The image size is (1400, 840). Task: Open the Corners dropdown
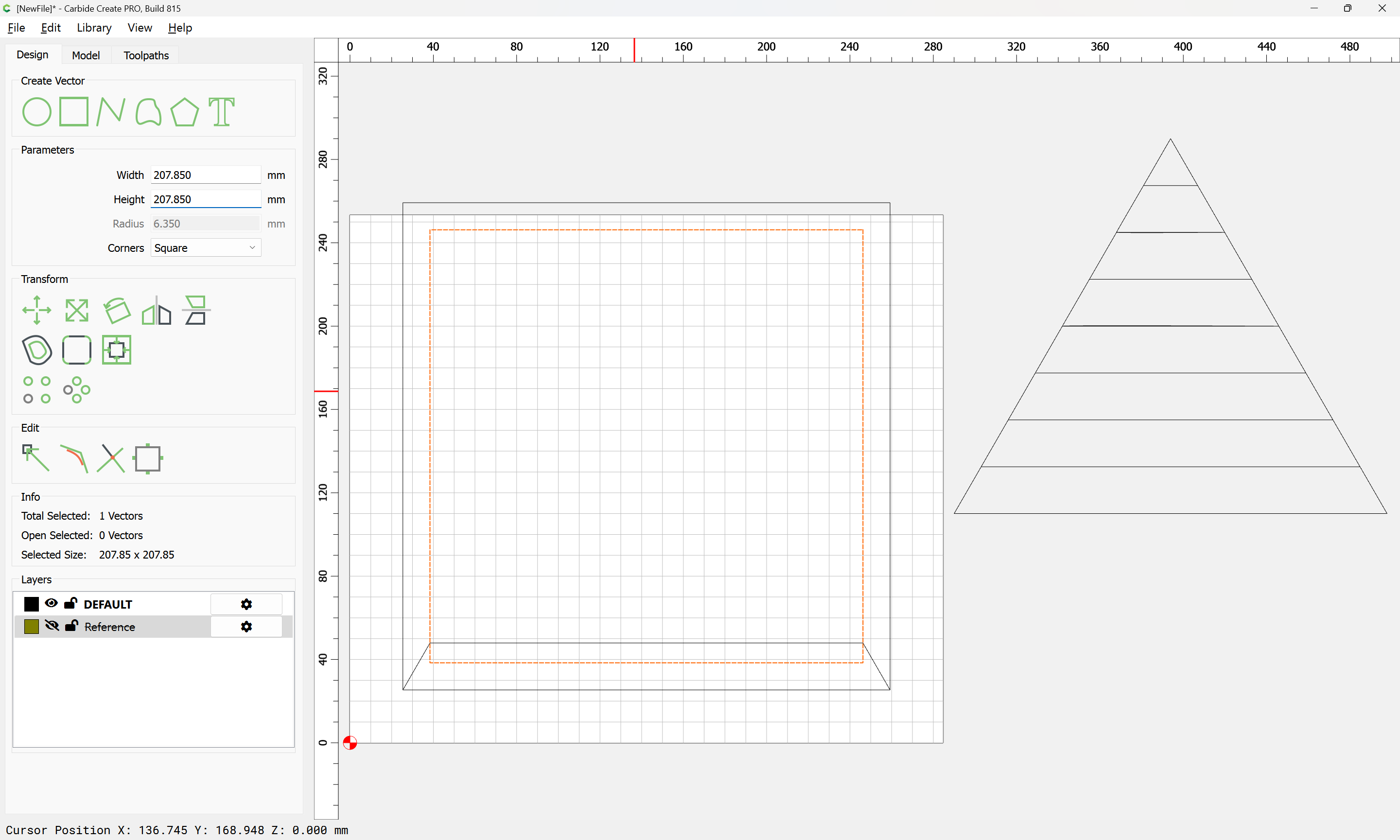(x=206, y=248)
